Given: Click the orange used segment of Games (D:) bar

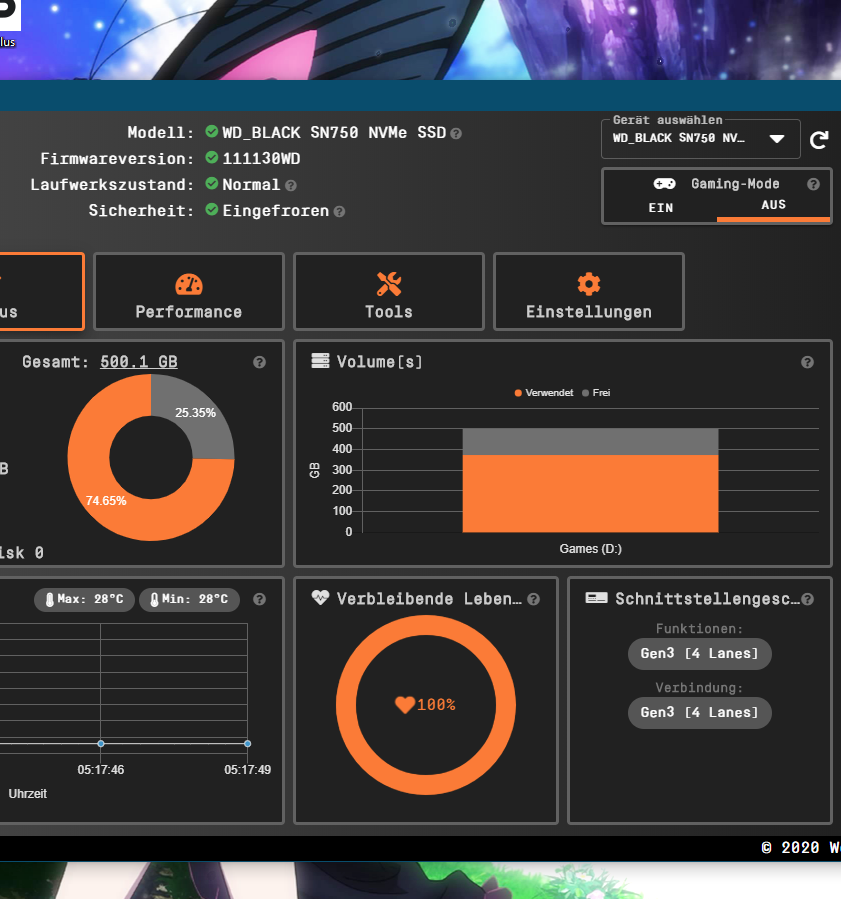Looking at the screenshot, I should [x=590, y=494].
